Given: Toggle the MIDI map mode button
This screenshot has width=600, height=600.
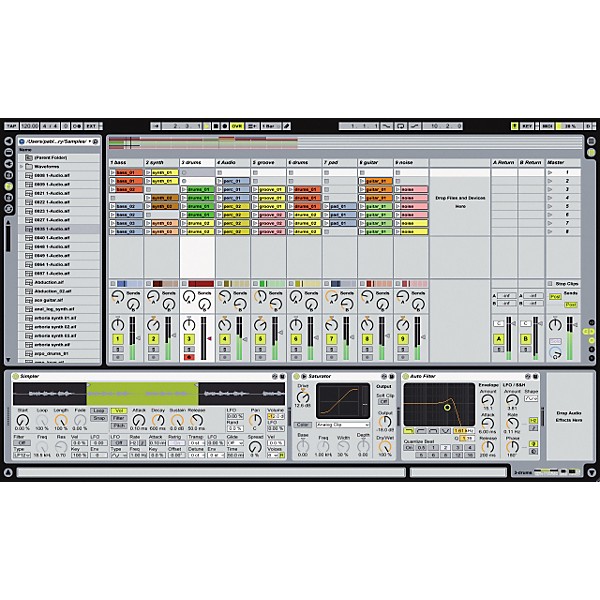Looking at the screenshot, I should click(547, 126).
